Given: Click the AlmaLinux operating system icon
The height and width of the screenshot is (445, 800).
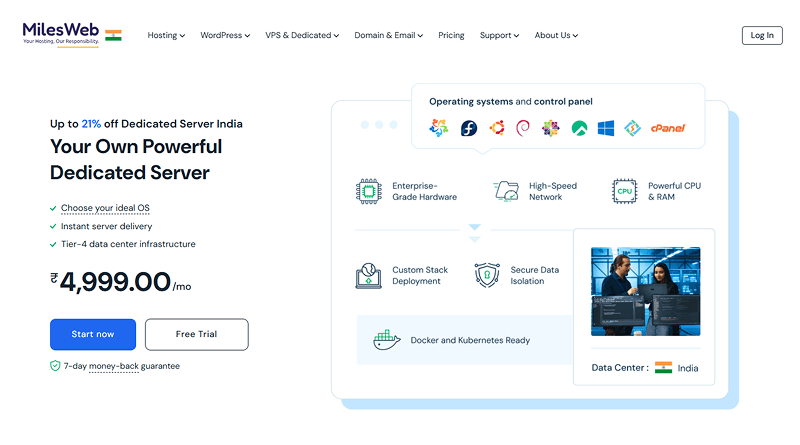Looking at the screenshot, I should point(438,128).
